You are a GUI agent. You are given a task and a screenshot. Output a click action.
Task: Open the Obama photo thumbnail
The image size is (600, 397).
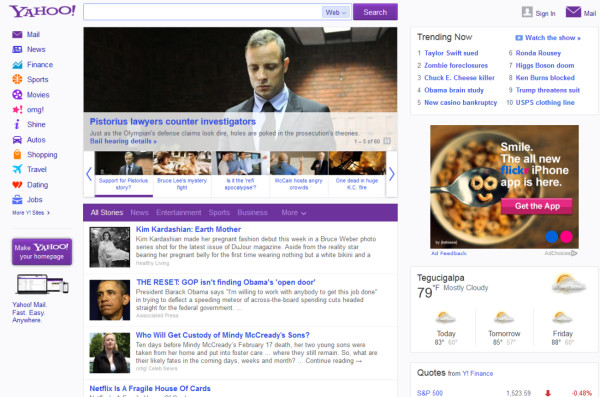click(110, 300)
